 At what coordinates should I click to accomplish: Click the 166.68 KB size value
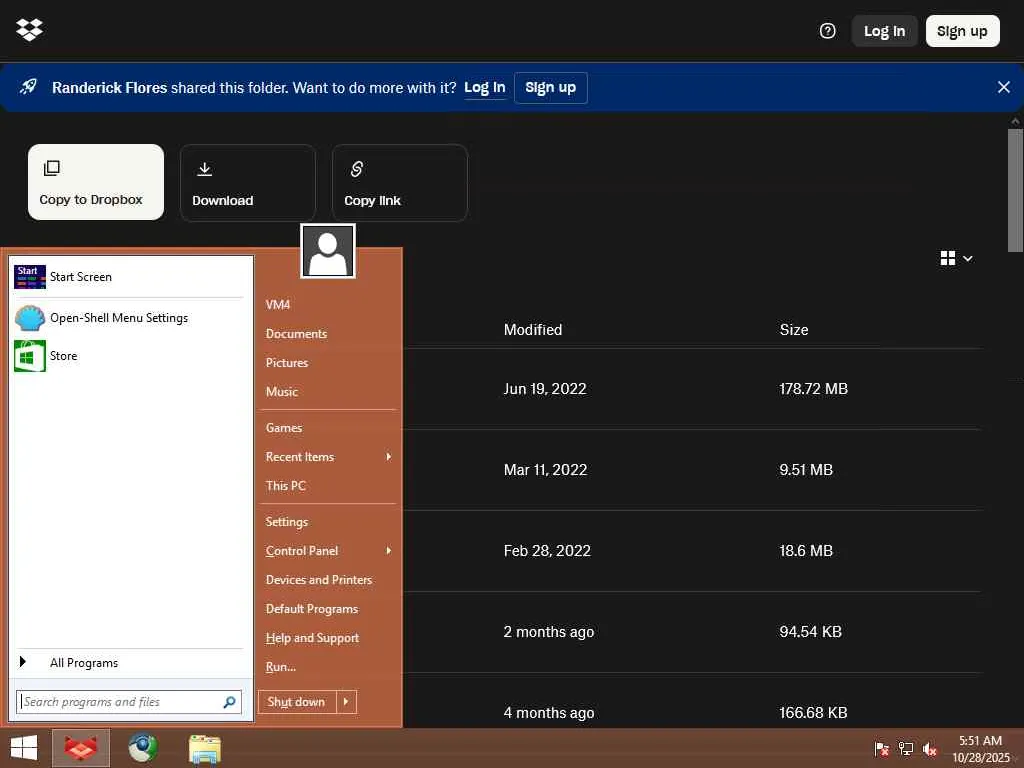tap(813, 713)
